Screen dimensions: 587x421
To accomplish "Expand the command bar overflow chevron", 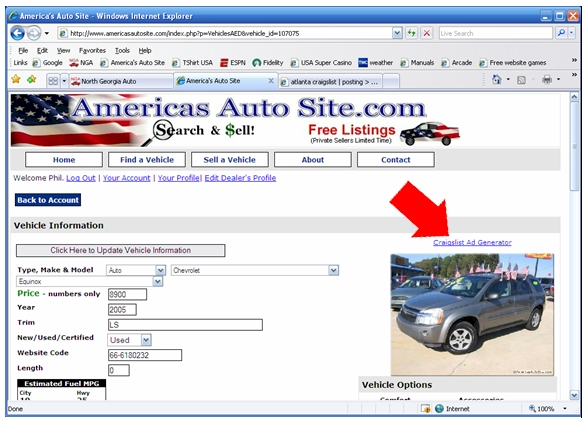I will (x=574, y=75).
